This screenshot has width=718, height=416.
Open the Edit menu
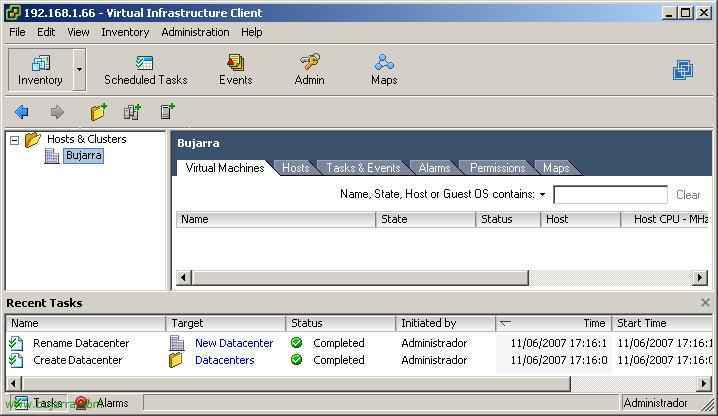pos(46,32)
